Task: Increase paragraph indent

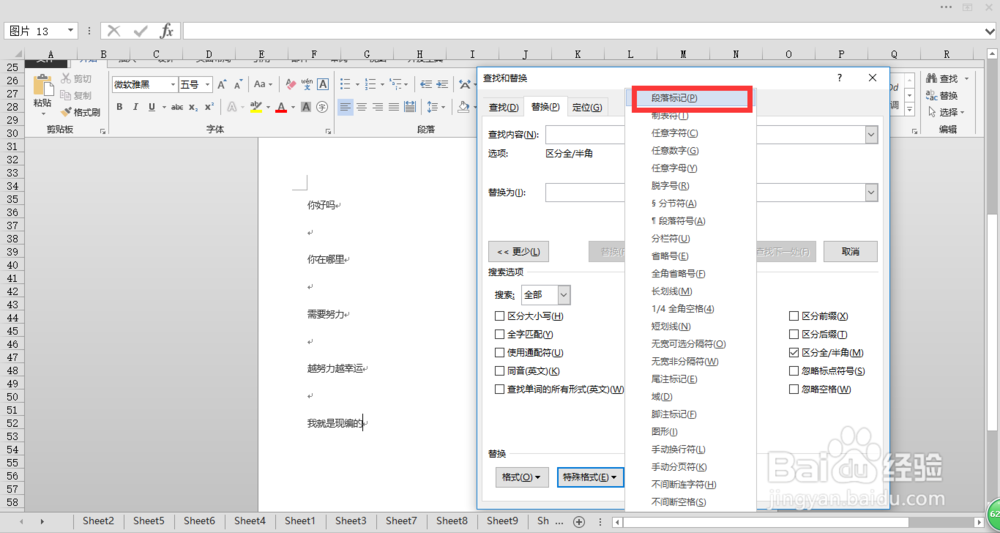Action: click(x=442, y=84)
